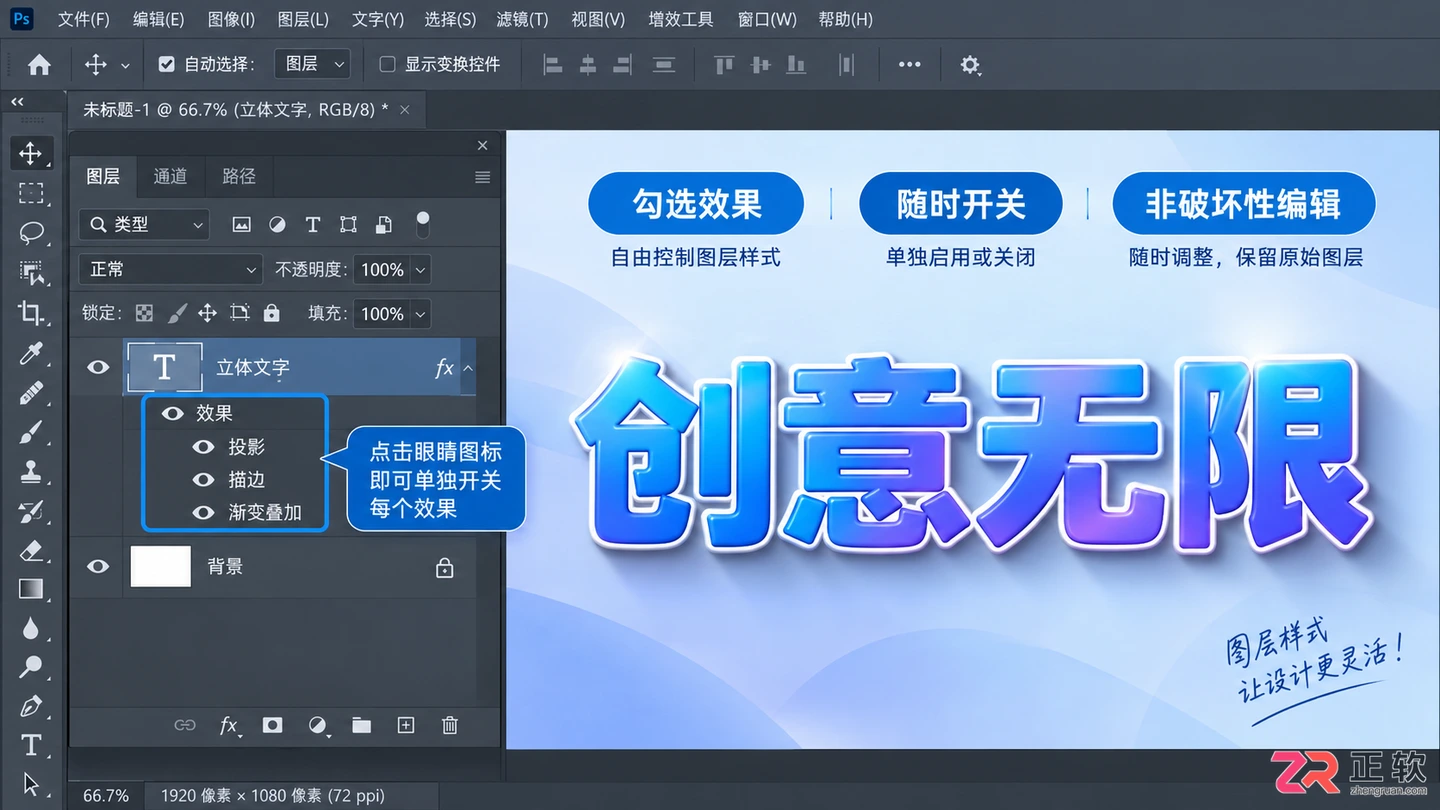Click the more options ellipsis button
The height and width of the screenshot is (810, 1440).
click(909, 65)
